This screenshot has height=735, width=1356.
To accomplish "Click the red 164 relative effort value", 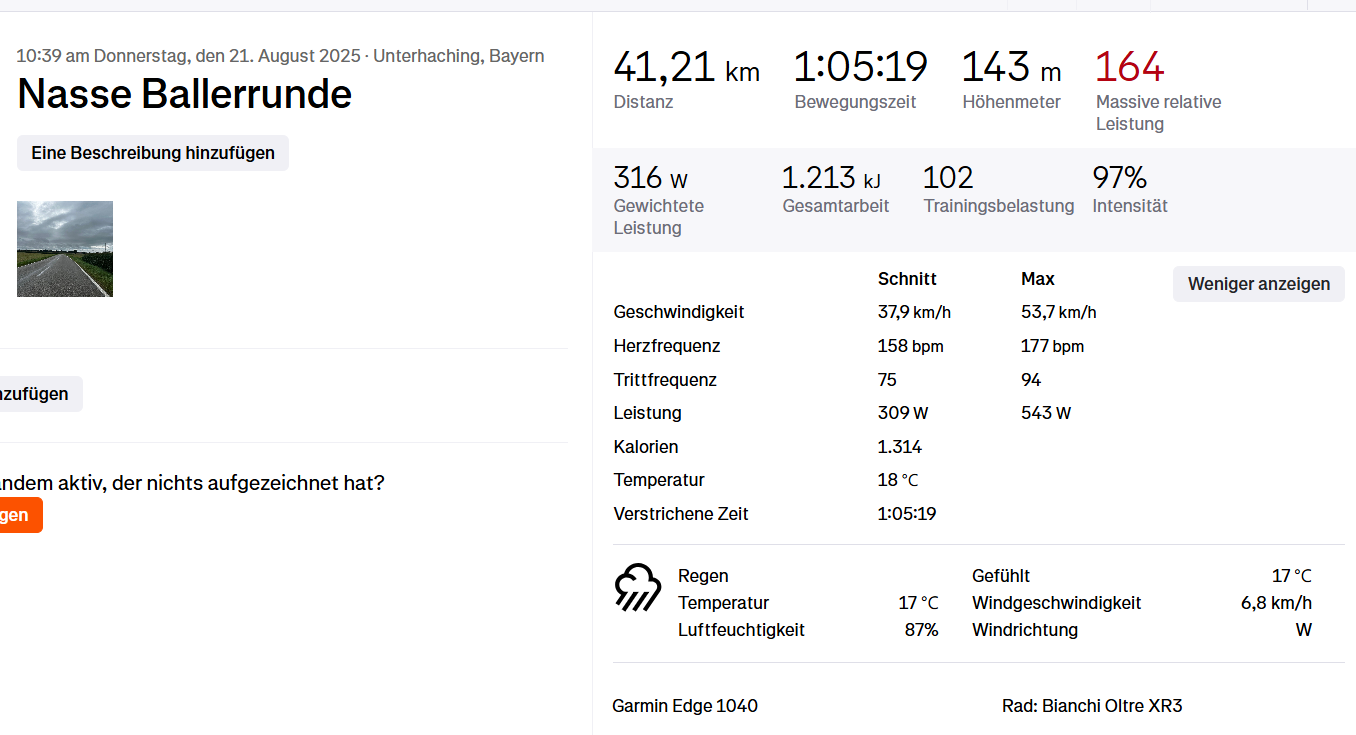I will pos(1129,67).
